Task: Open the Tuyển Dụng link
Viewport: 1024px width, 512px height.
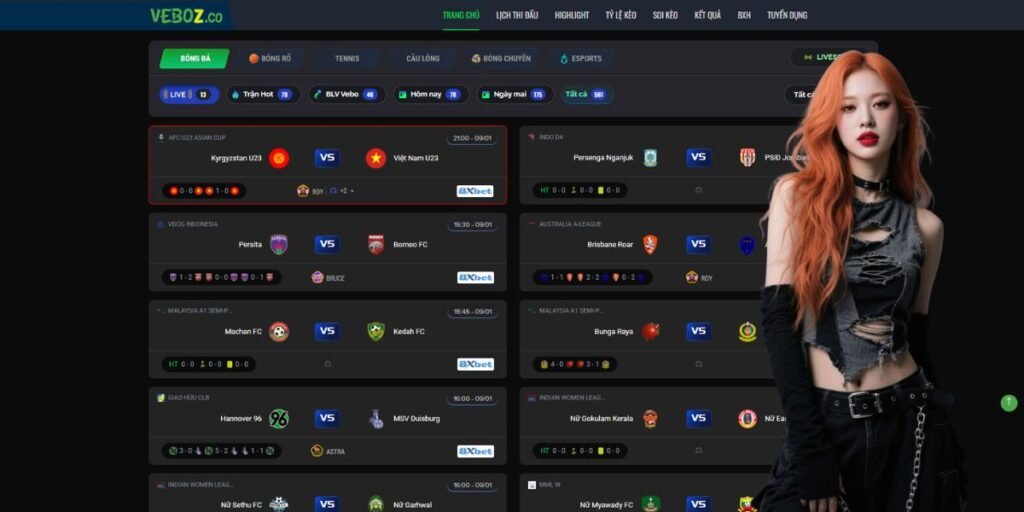Action: click(787, 15)
